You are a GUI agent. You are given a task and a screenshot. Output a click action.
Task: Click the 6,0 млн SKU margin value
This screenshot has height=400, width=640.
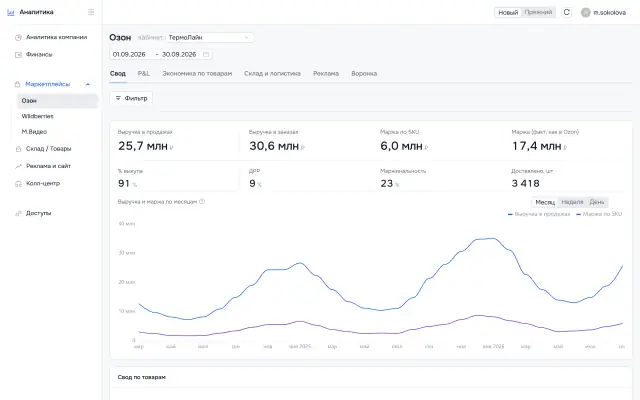pyautogui.click(x=401, y=146)
